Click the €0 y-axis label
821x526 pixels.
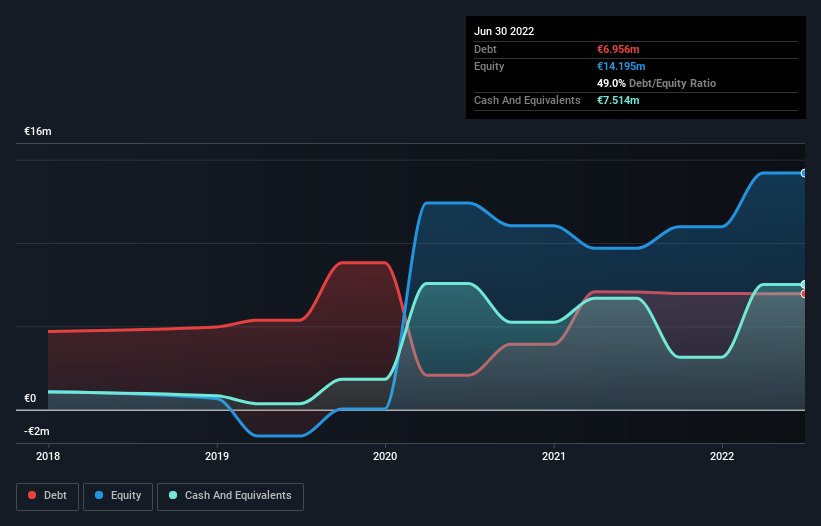(x=30, y=398)
